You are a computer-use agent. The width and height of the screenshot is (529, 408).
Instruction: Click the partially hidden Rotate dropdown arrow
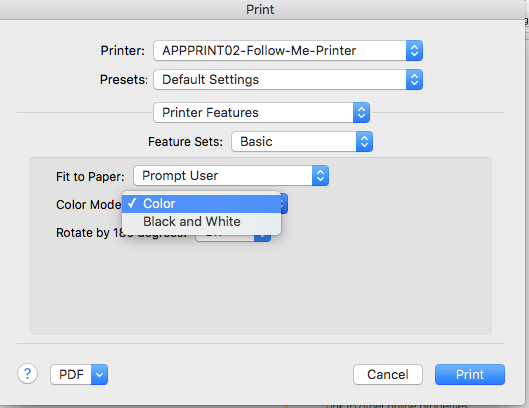[262, 238]
